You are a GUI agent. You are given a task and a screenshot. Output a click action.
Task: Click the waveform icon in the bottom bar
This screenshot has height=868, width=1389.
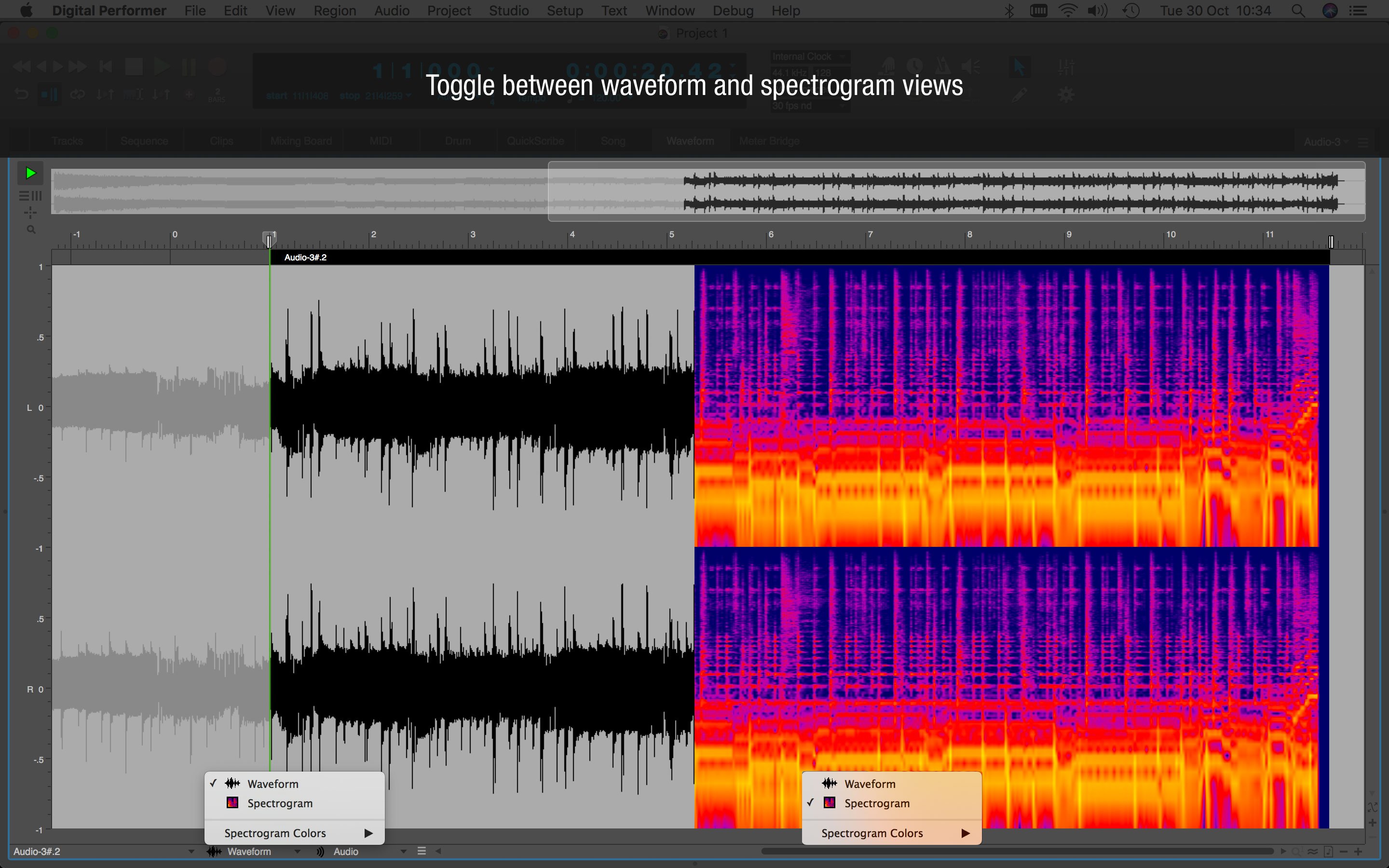tap(214, 851)
